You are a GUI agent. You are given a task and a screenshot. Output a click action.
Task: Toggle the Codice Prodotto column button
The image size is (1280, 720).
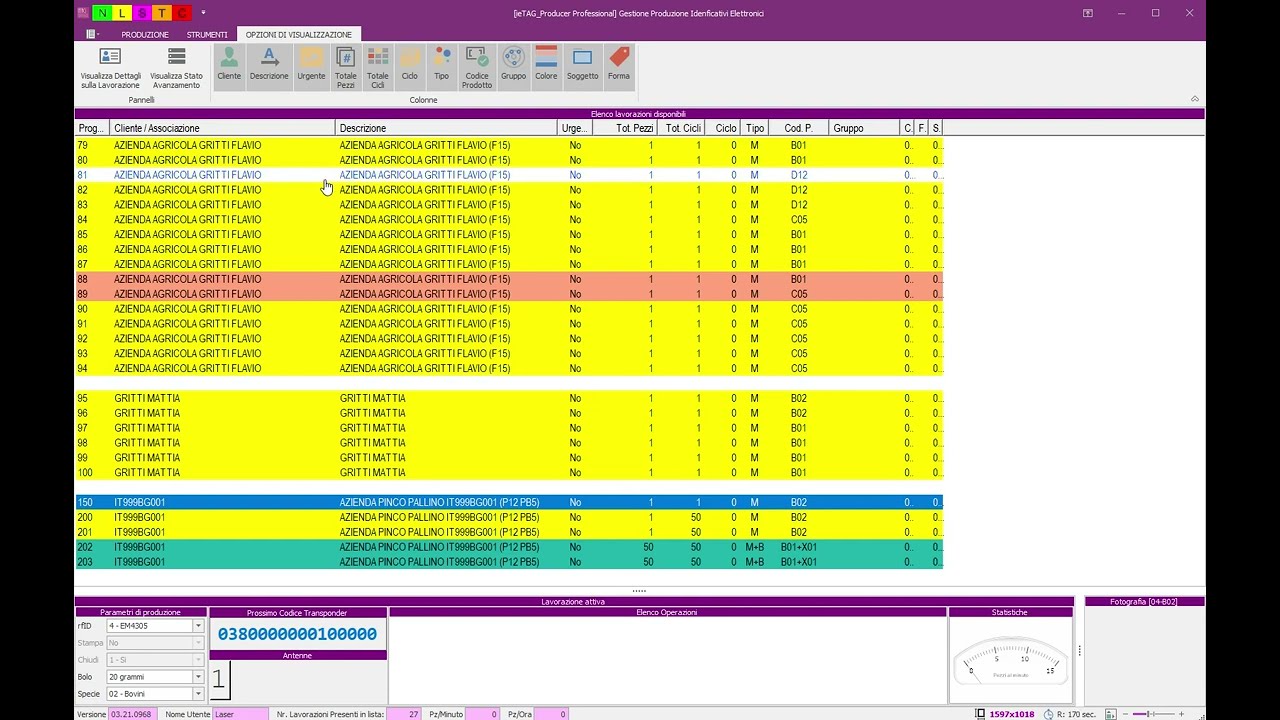(x=477, y=67)
